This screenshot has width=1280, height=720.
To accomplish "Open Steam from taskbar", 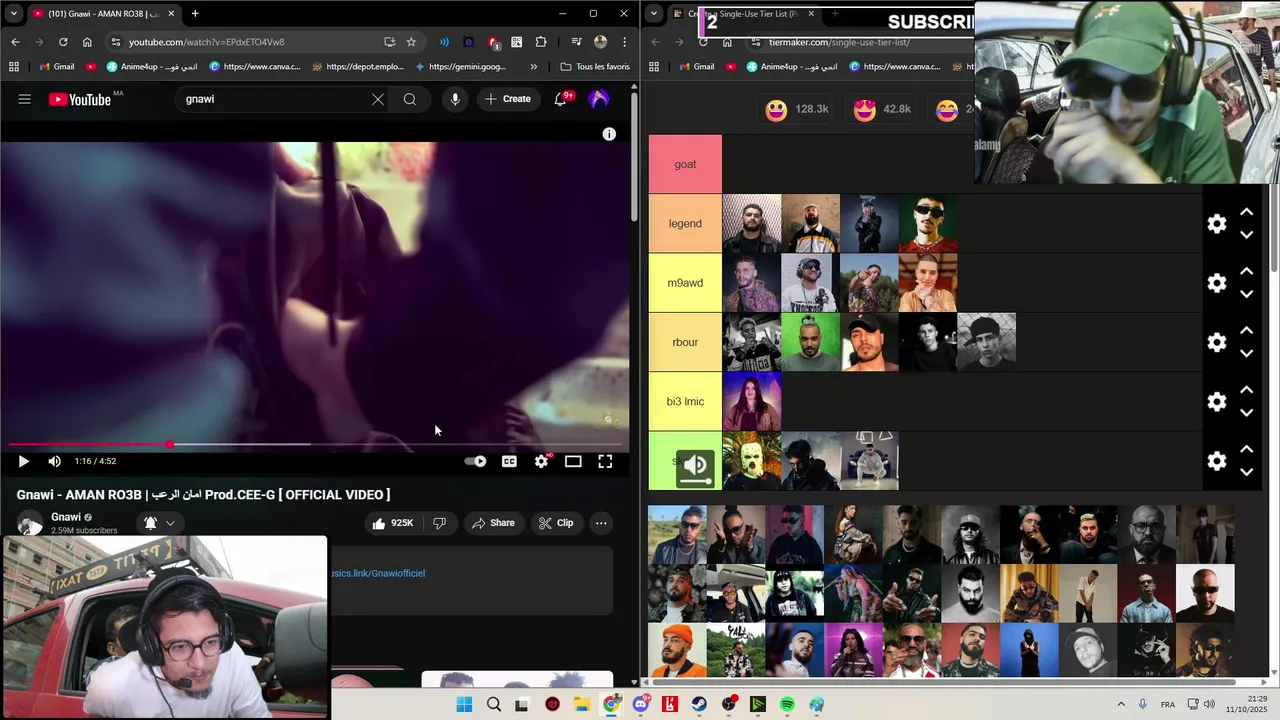I will tap(699, 705).
